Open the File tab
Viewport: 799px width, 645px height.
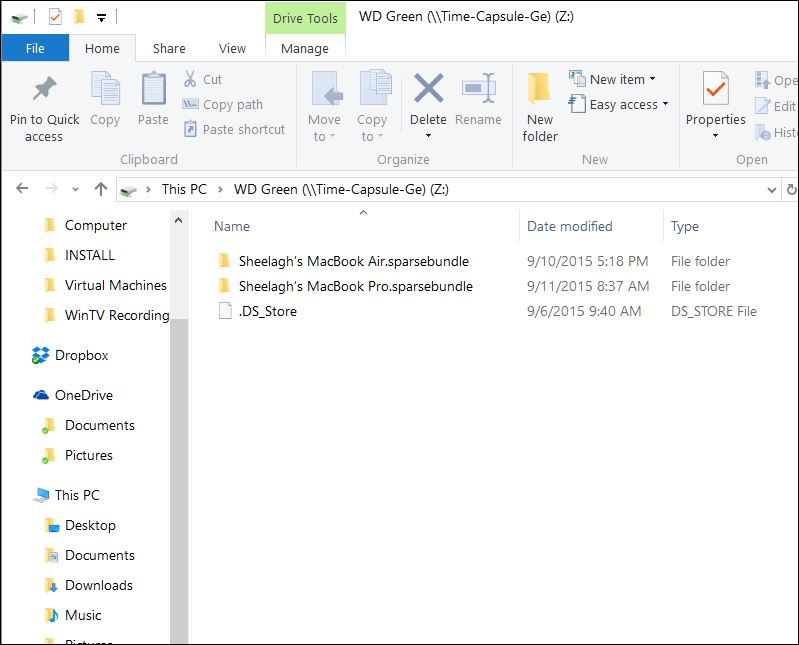click(35, 48)
